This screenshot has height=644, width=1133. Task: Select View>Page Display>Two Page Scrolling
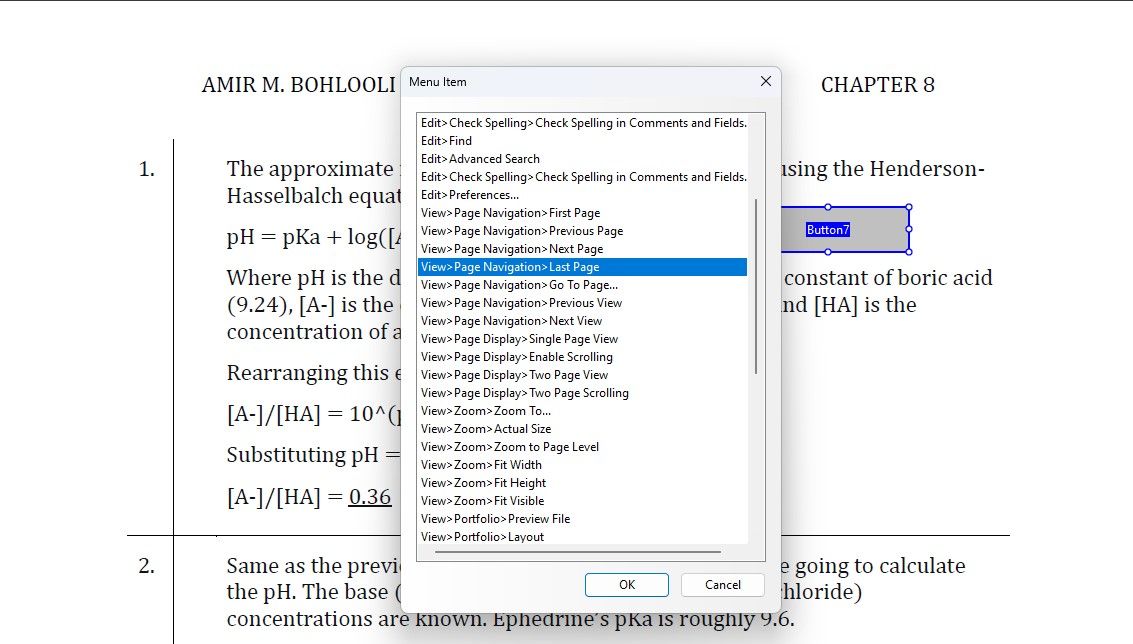pos(582,393)
